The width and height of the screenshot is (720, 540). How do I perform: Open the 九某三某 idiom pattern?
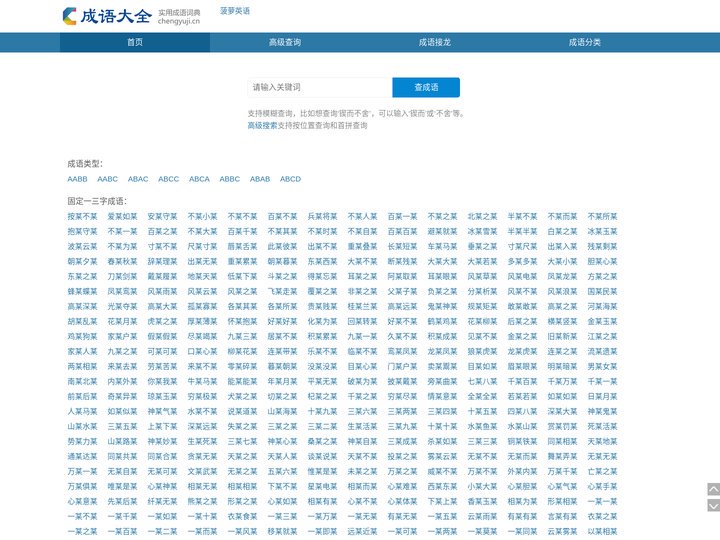tap(242, 337)
